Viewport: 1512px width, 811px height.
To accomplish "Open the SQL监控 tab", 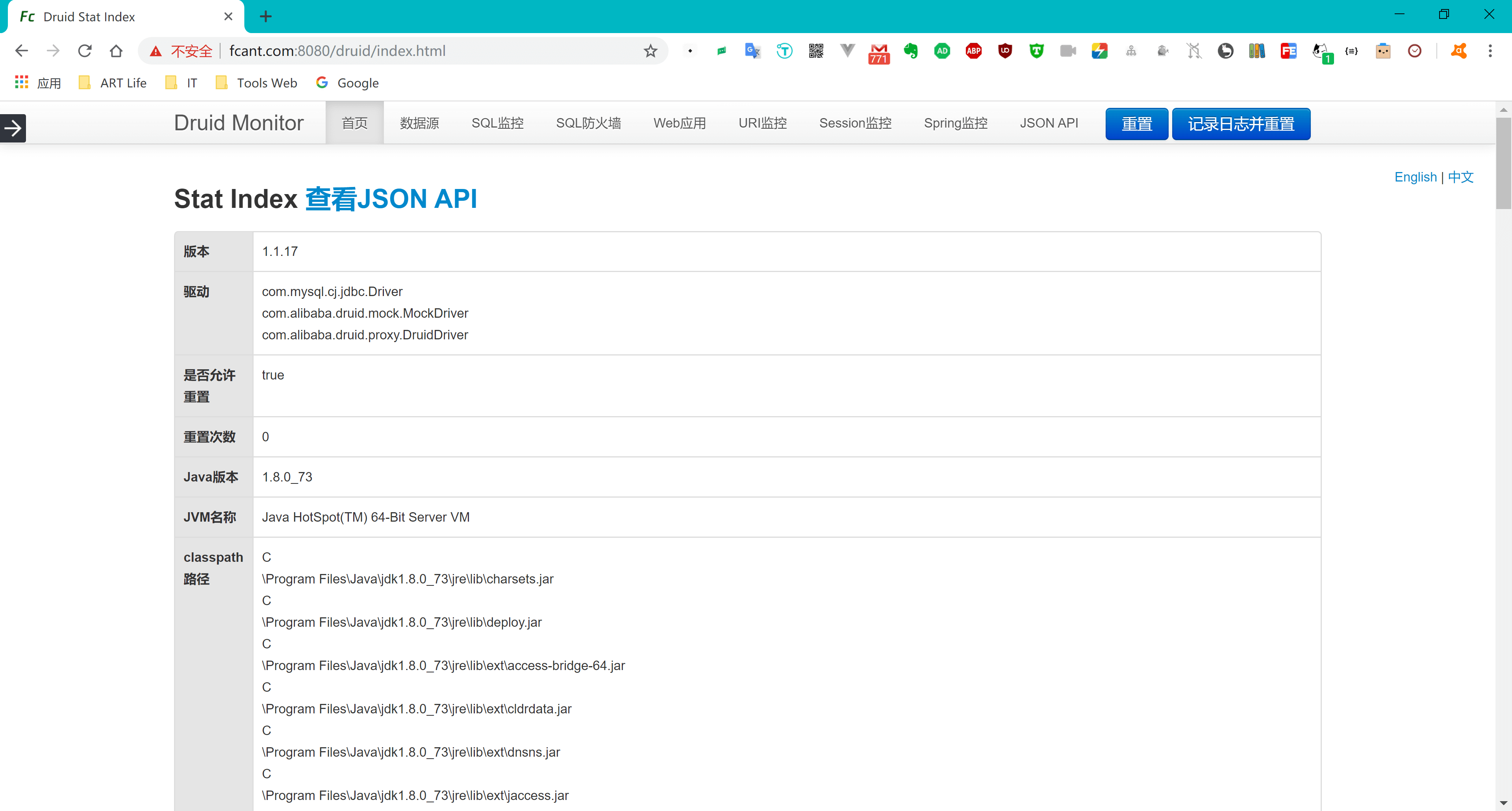I will [x=497, y=123].
